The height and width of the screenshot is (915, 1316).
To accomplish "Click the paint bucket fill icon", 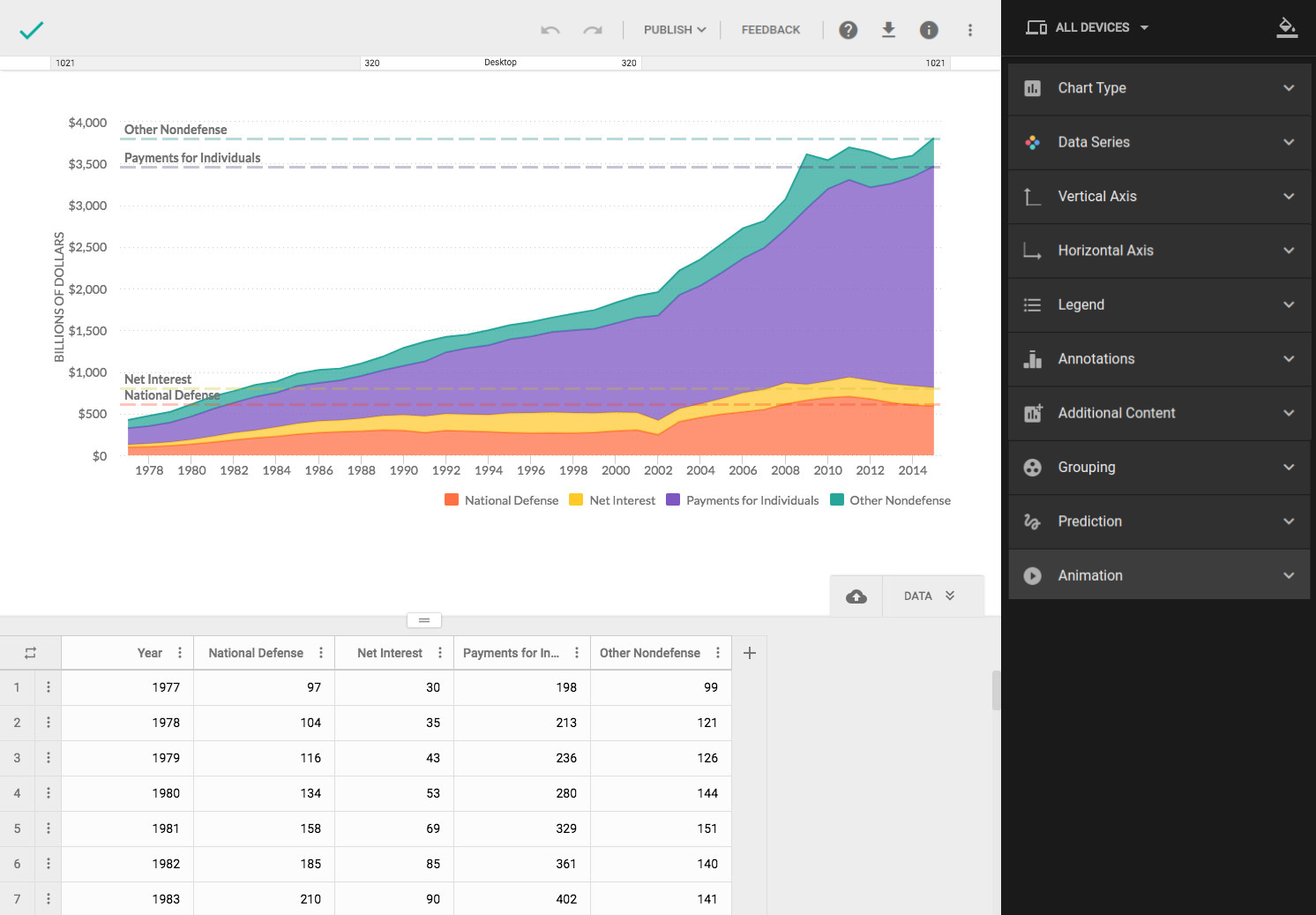I will [x=1287, y=27].
